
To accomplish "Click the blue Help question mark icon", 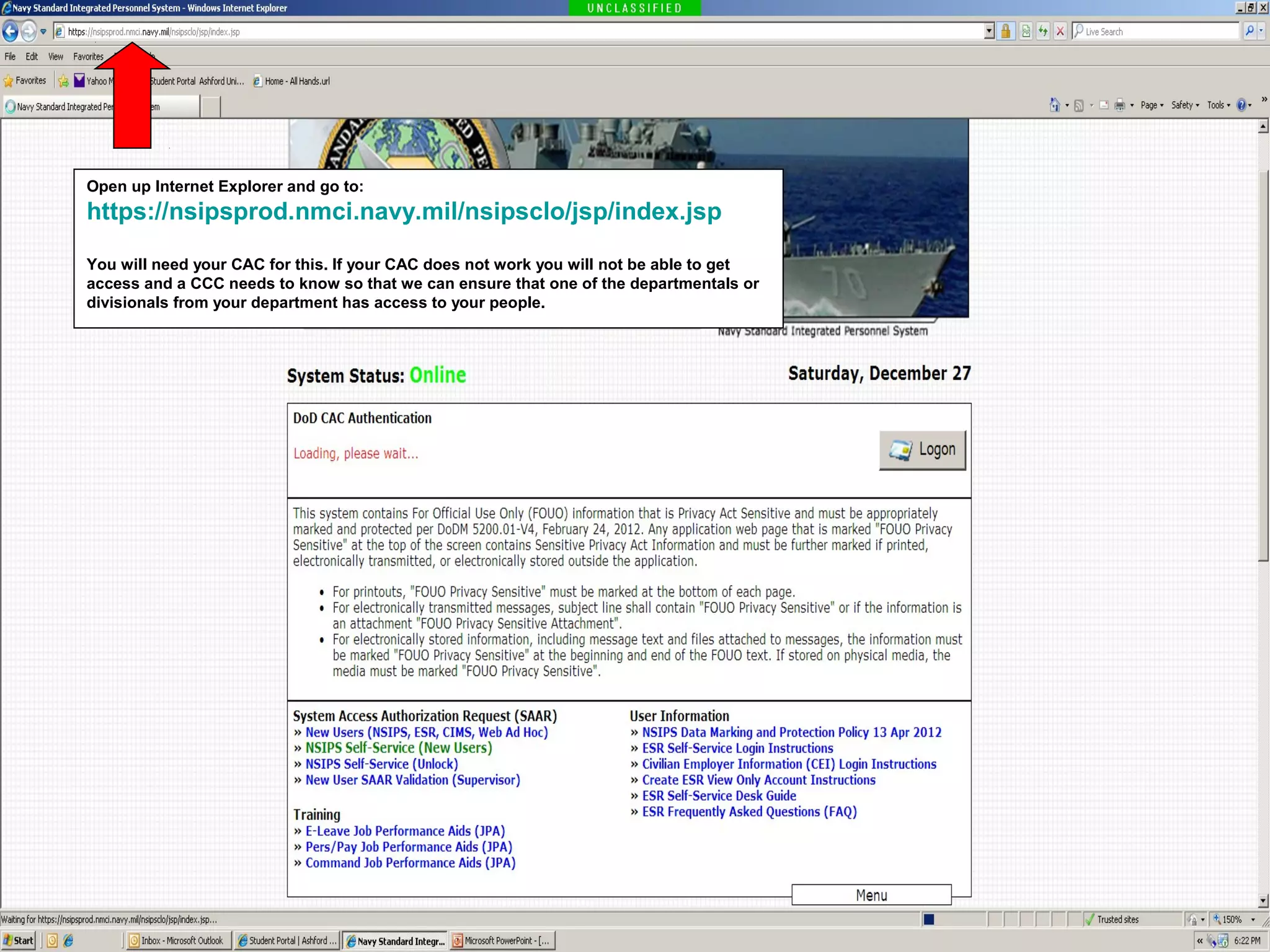I will (1241, 105).
